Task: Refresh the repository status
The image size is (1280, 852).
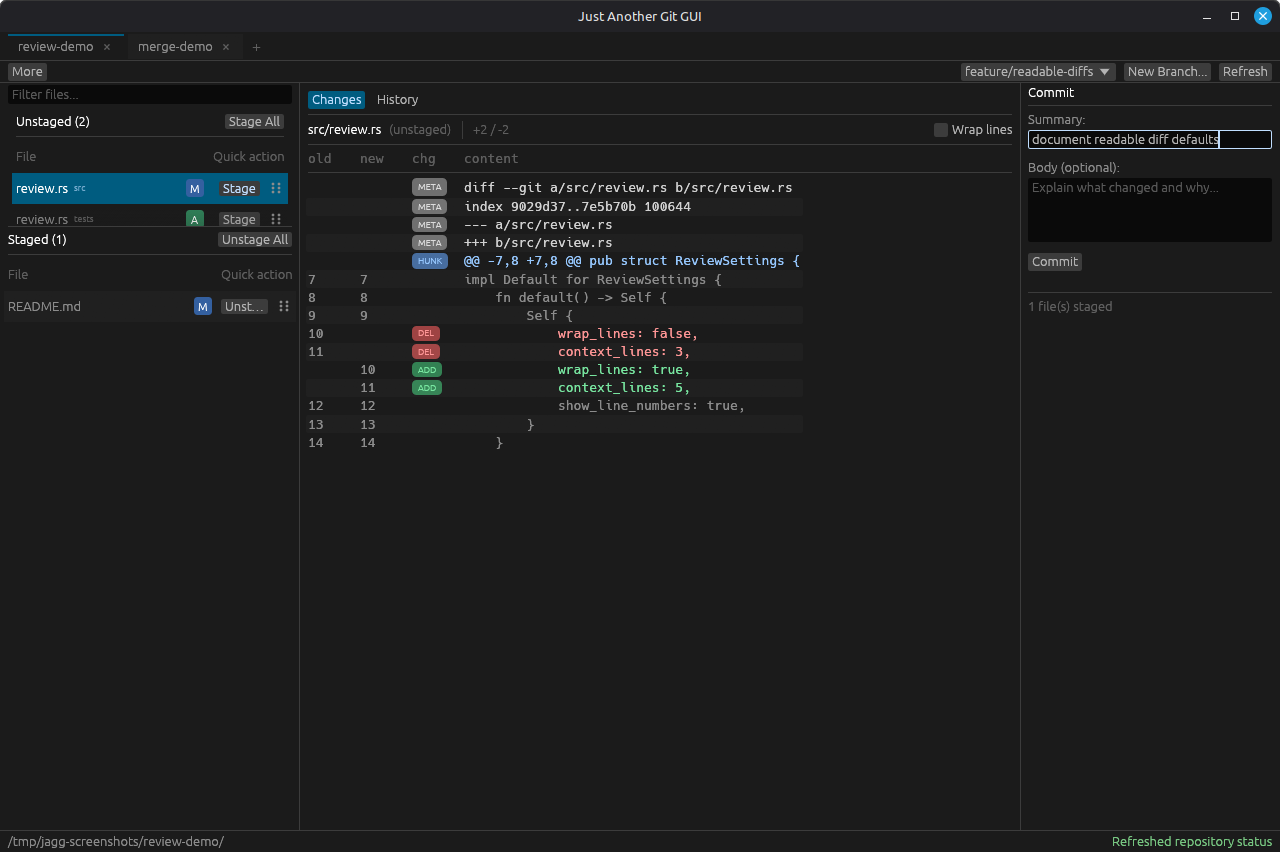Action: (x=1245, y=72)
